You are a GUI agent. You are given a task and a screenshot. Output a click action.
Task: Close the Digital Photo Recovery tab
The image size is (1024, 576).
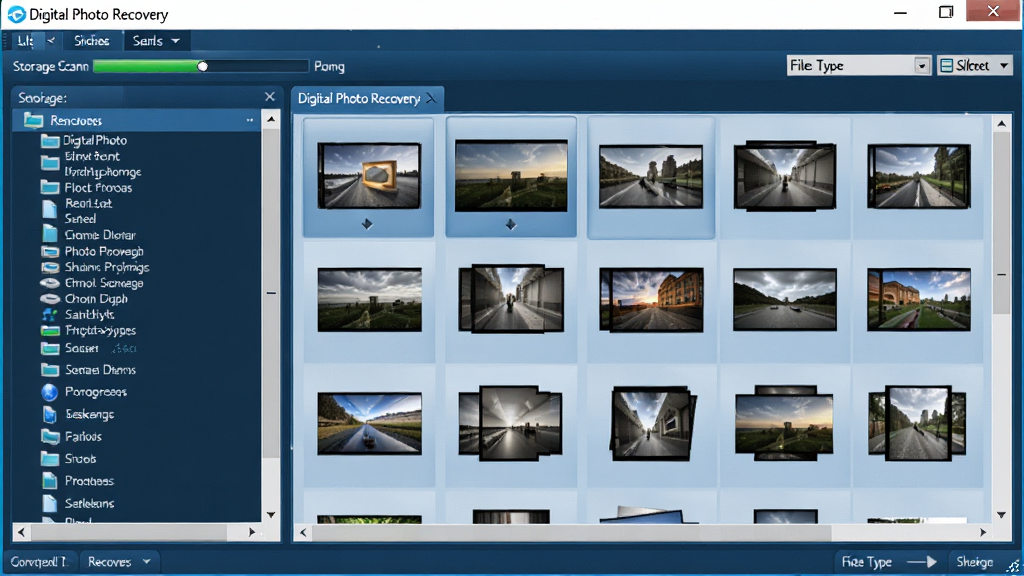pos(431,98)
